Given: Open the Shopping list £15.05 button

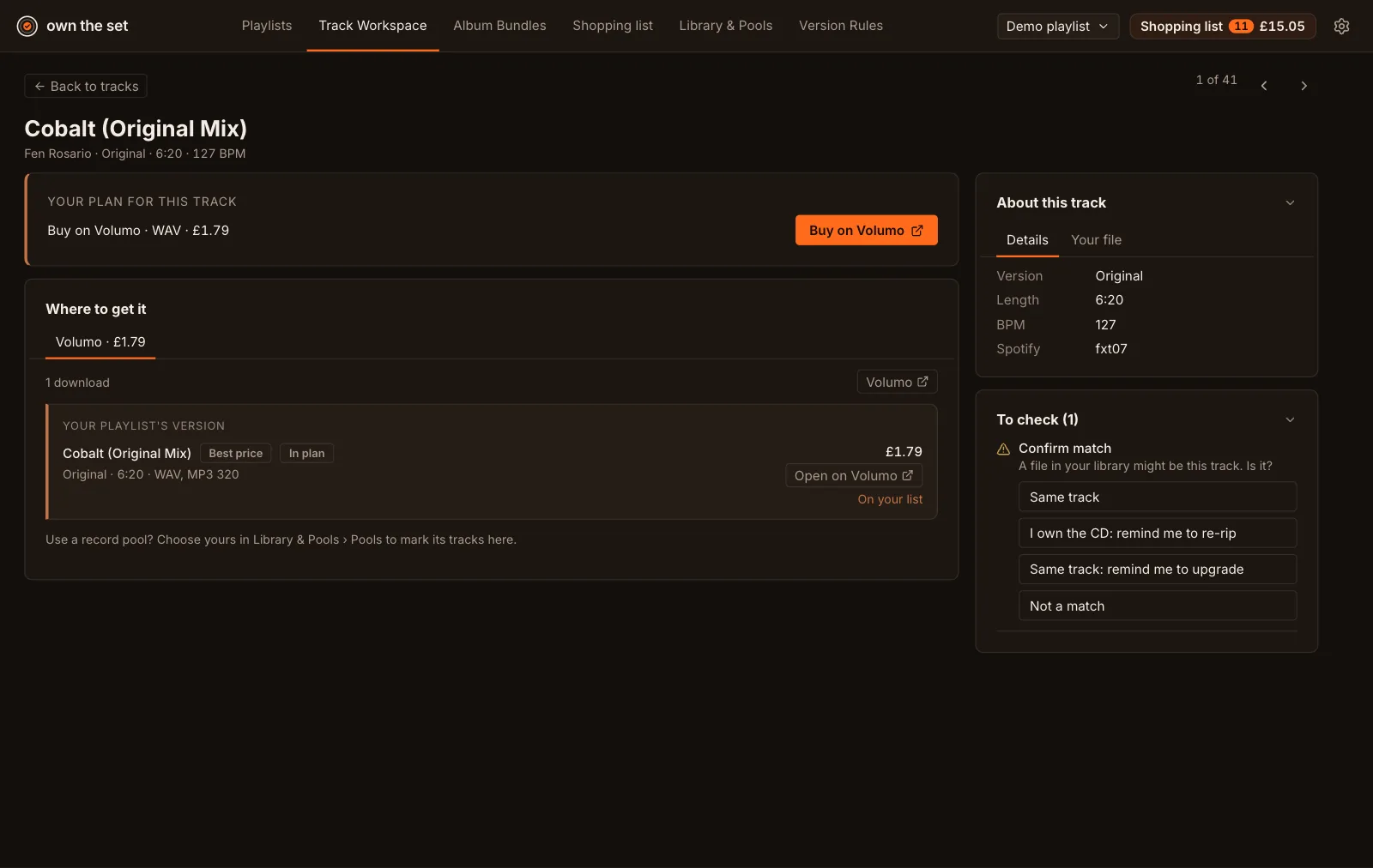Looking at the screenshot, I should pyautogui.click(x=1222, y=26).
